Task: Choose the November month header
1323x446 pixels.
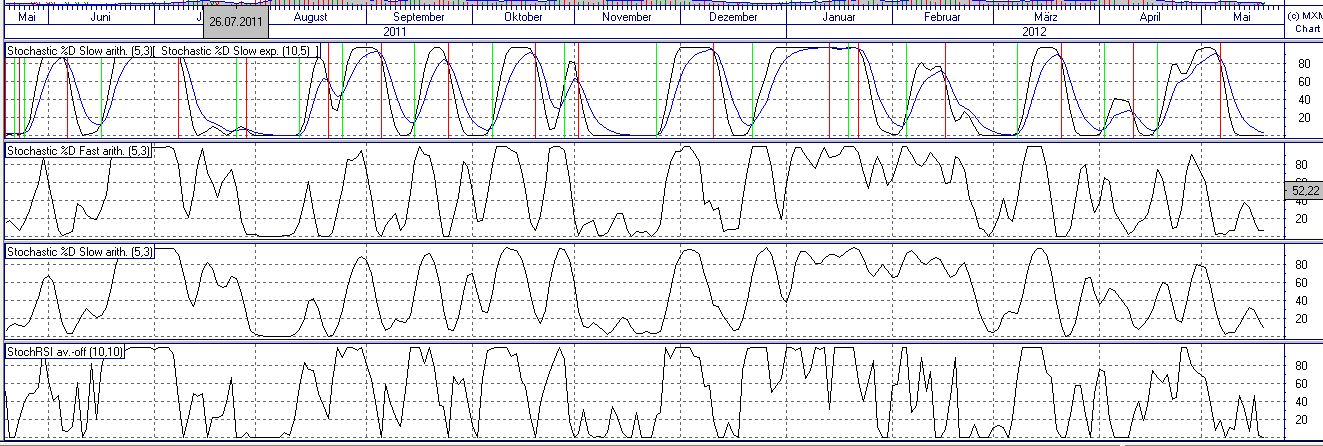Action: 628,17
